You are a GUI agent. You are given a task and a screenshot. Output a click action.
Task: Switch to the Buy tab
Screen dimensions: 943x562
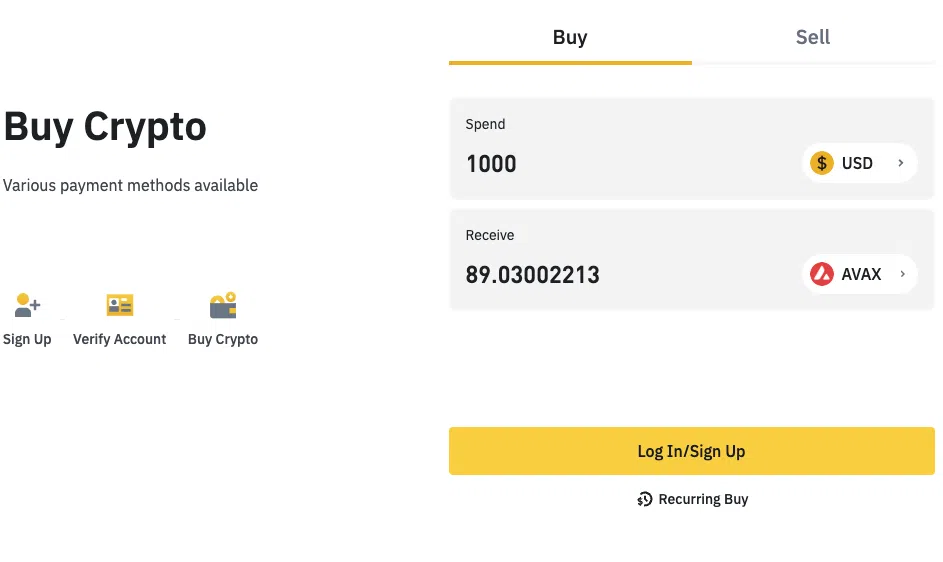[x=570, y=38]
